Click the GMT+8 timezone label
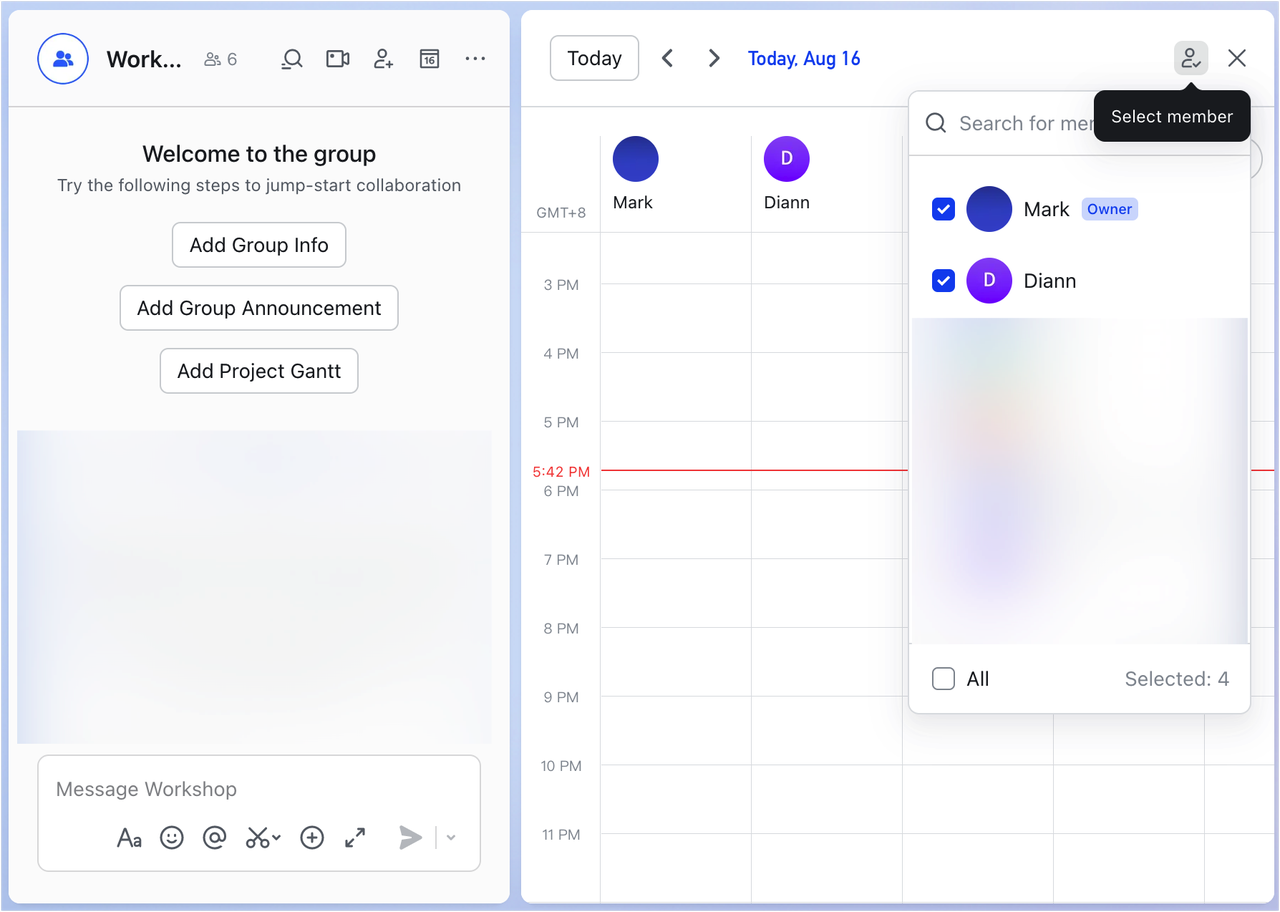Image resolution: width=1280 pixels, height=912 pixels. point(561,213)
